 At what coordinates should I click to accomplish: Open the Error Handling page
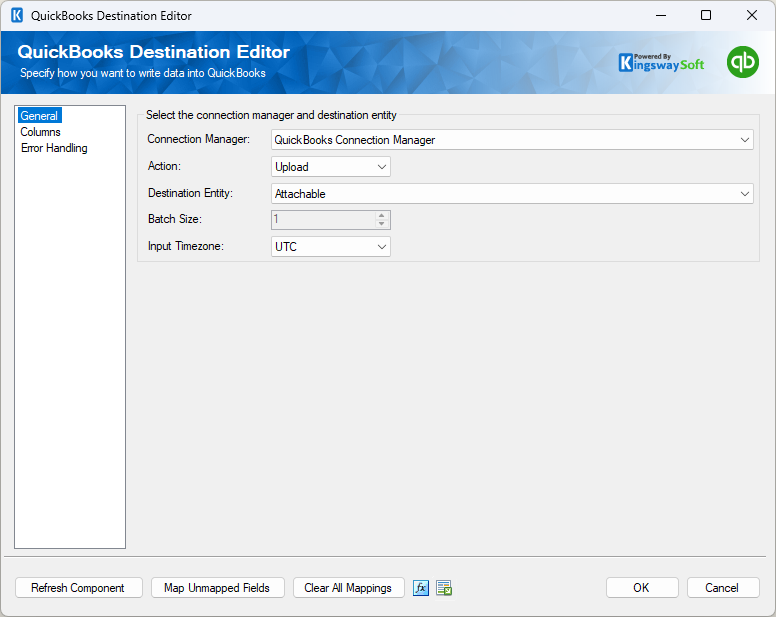click(x=54, y=148)
